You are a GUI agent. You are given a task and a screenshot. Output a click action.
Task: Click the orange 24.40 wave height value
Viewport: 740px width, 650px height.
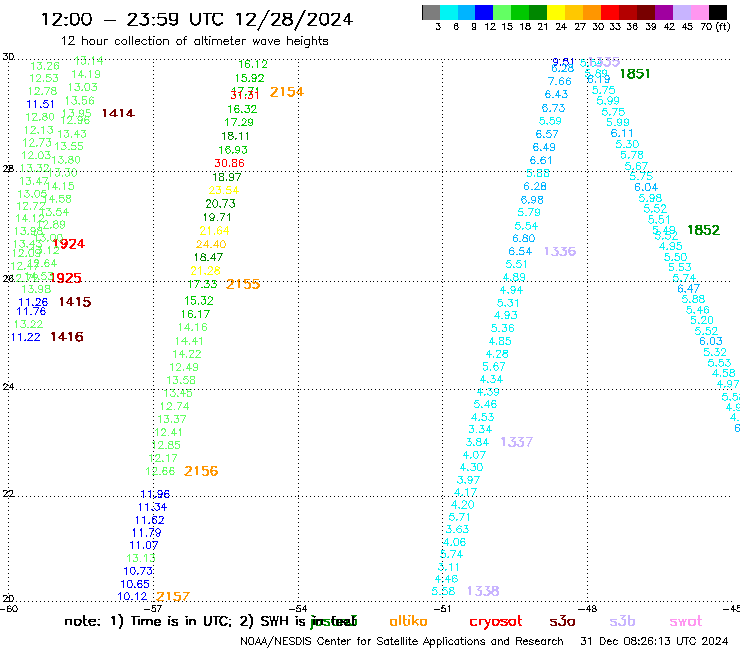pos(211,245)
